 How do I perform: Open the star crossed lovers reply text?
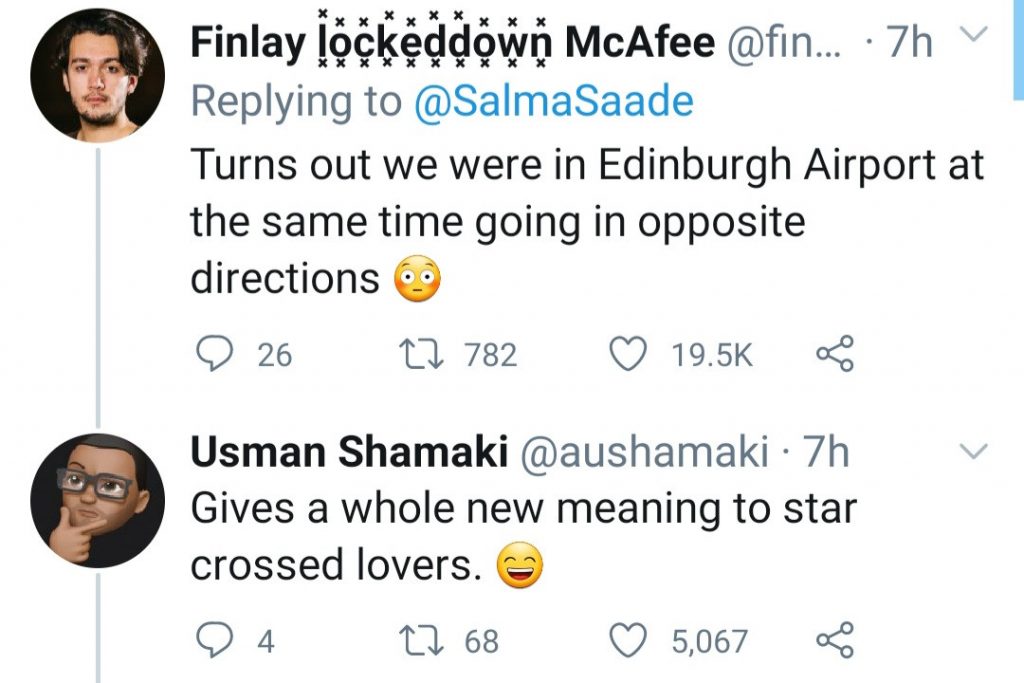click(523, 537)
